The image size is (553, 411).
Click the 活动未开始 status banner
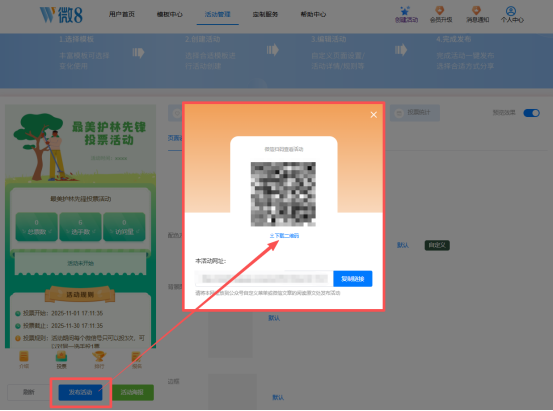click(80, 264)
